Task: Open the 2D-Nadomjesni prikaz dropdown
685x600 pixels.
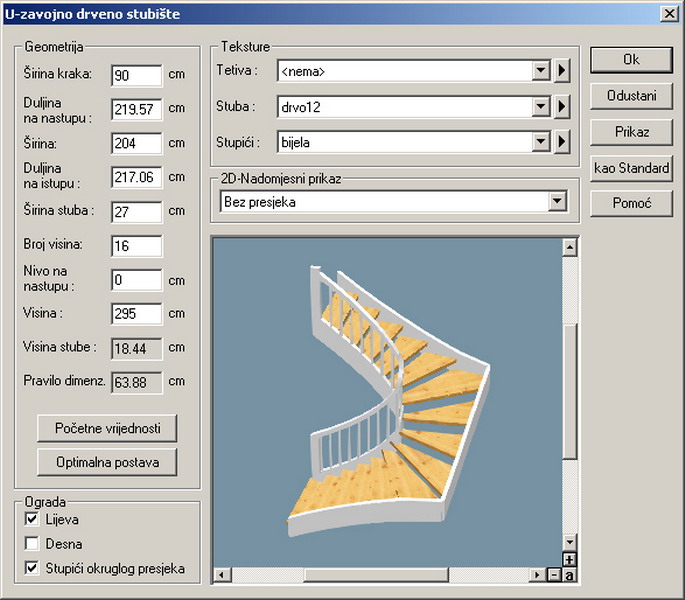Action: tap(557, 201)
